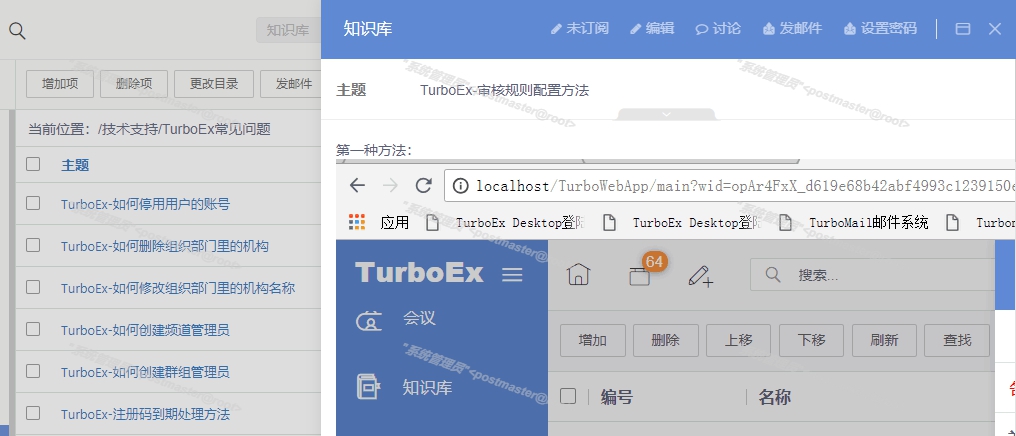Check box for TurboEx-如何创建群组管理员

pyautogui.click(x=33, y=371)
